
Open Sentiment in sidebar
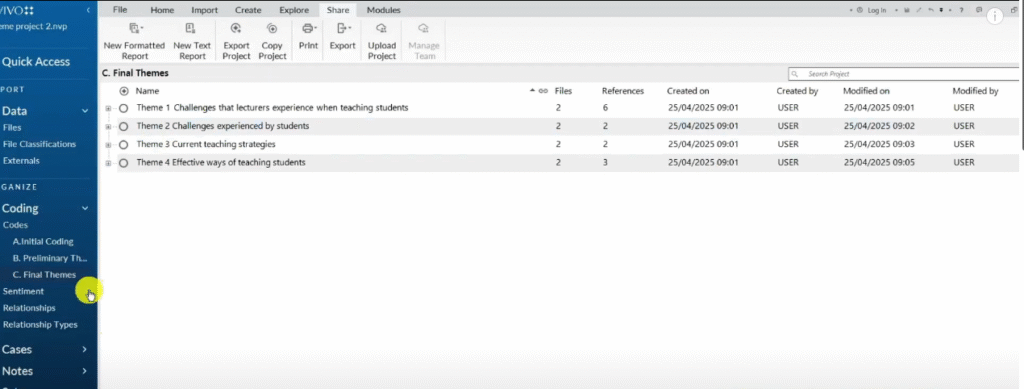pyautogui.click(x=24, y=291)
